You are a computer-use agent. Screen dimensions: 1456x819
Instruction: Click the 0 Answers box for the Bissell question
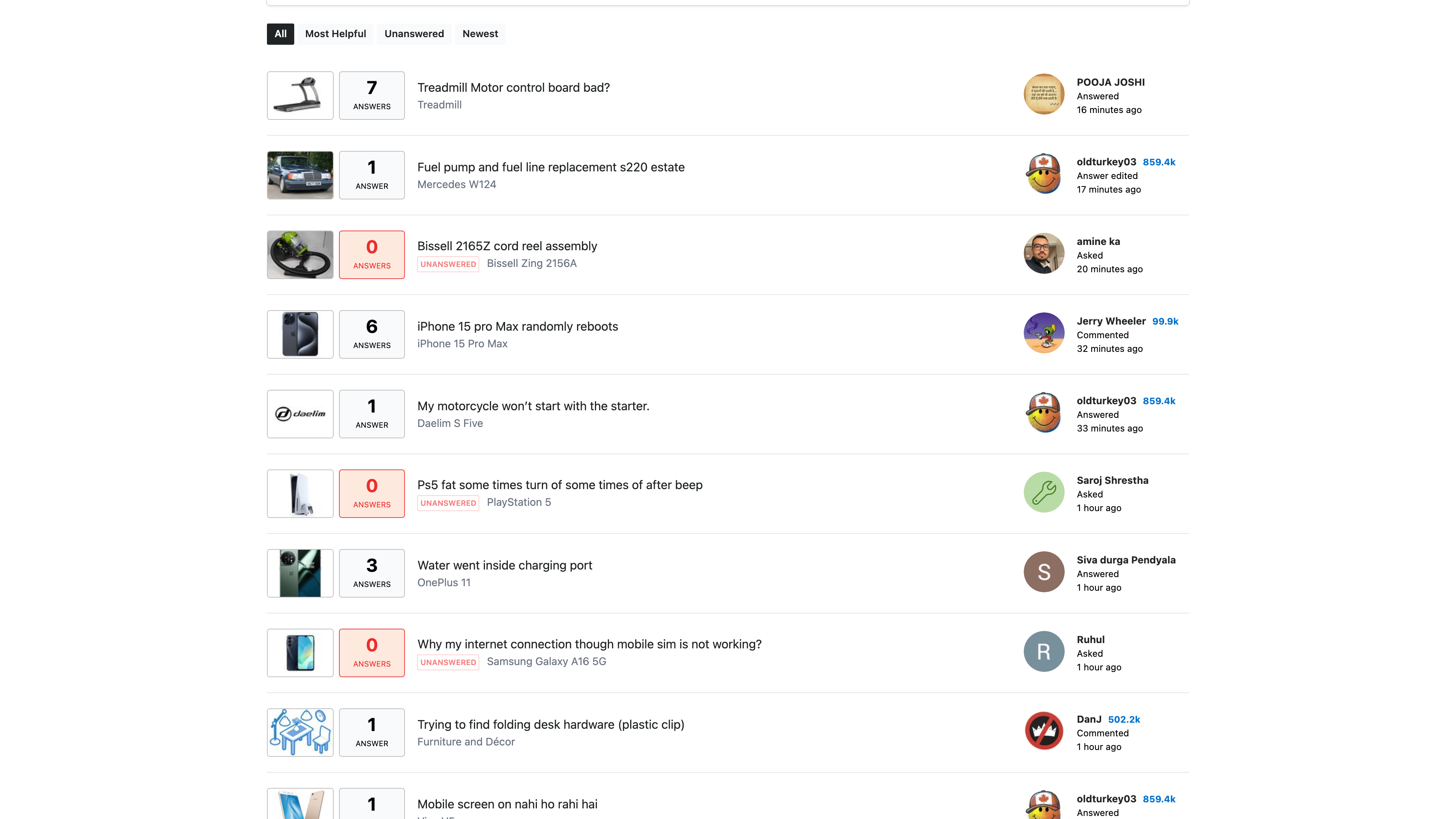[372, 255]
